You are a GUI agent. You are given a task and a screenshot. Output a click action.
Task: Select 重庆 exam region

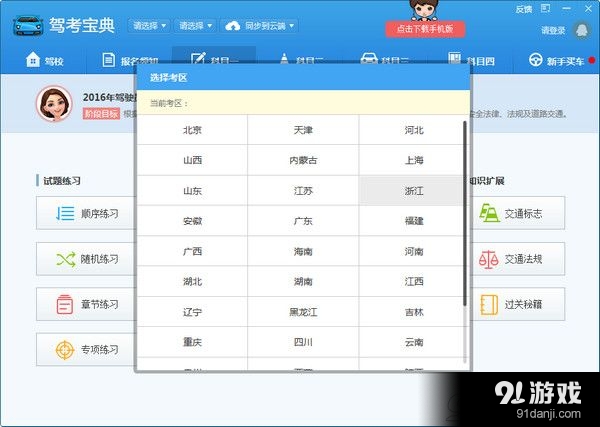192,342
